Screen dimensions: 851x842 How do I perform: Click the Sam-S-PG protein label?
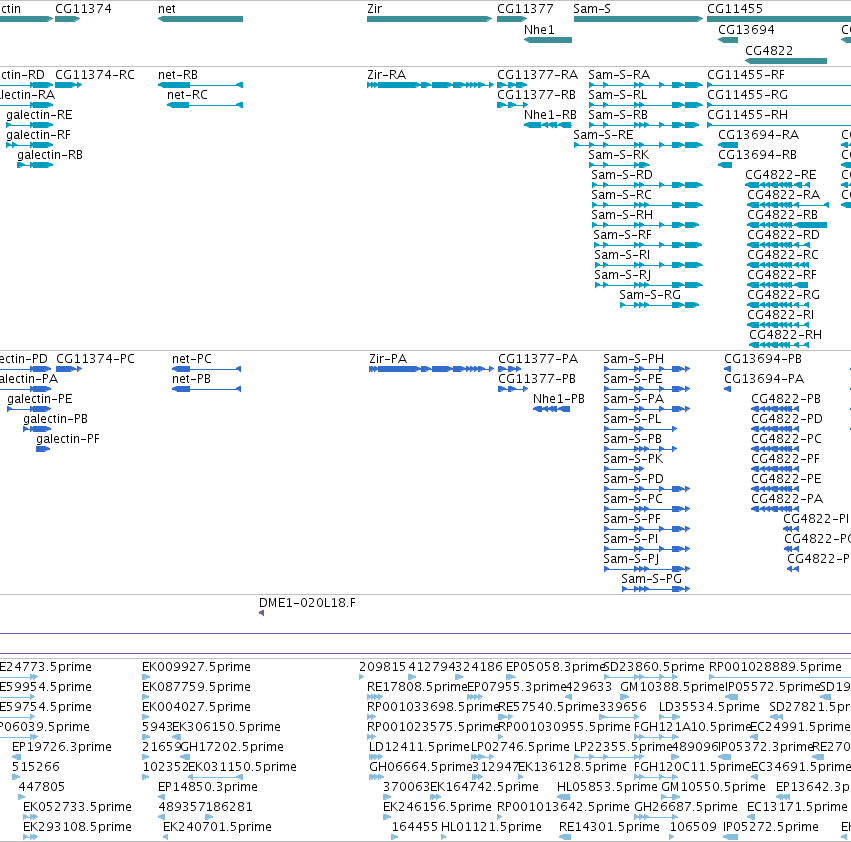point(651,579)
